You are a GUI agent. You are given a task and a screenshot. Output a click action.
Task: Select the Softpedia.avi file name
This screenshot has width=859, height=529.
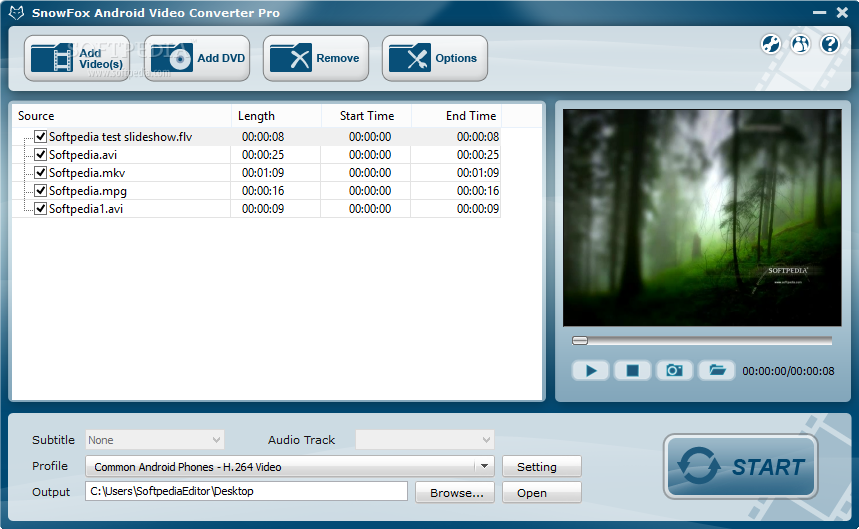83,154
